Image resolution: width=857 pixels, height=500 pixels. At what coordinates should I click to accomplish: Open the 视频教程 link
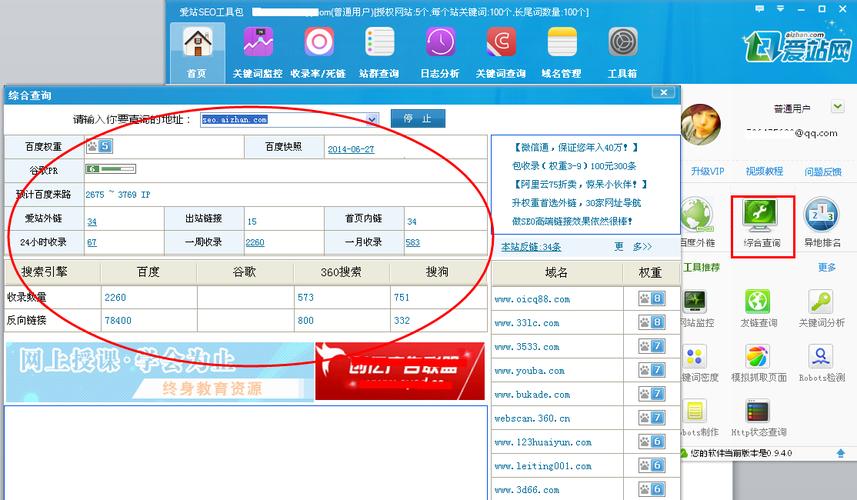764,172
